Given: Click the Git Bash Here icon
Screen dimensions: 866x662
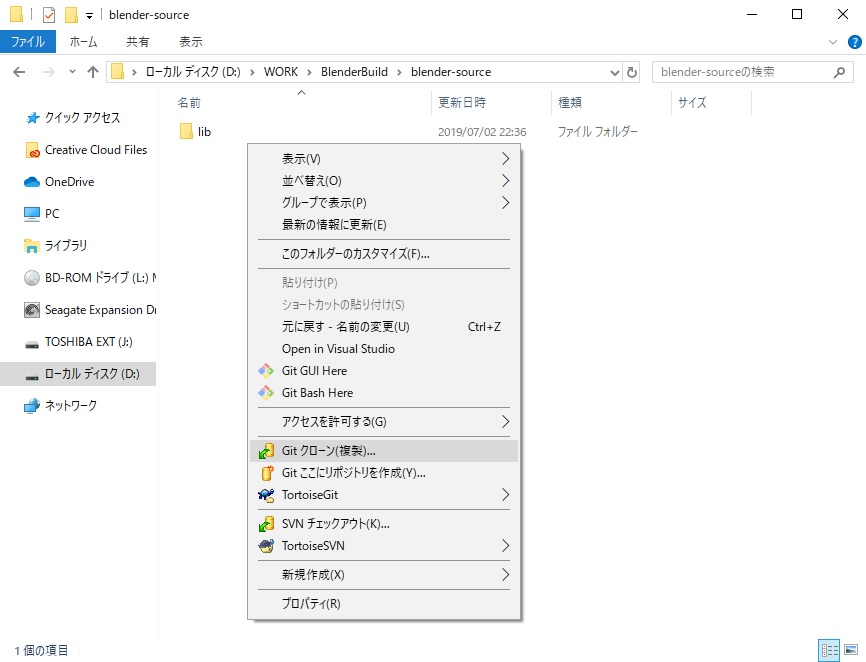Looking at the screenshot, I should (266, 393).
